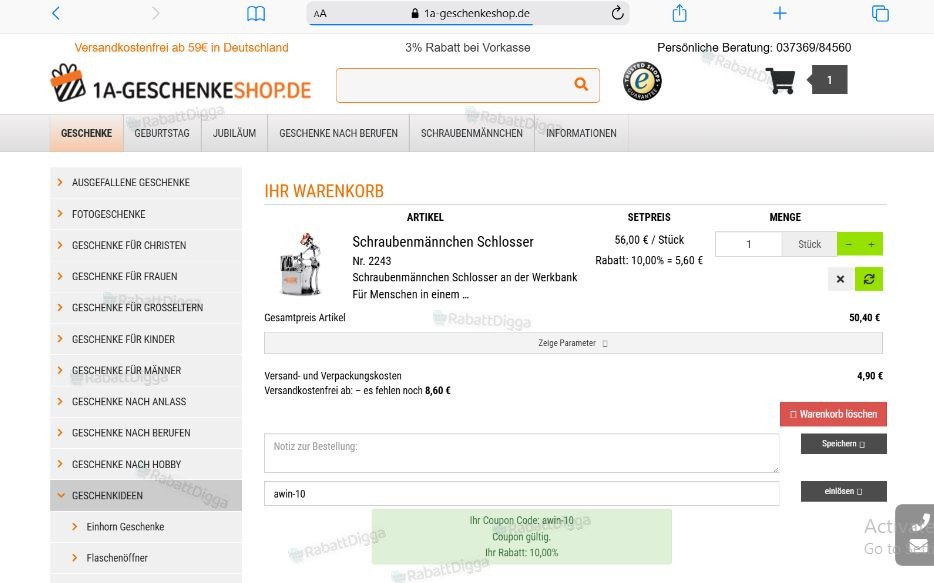Click the Schraubenmännchen Schlosser product thumbnail
This screenshot has width=934, height=583.
pyautogui.click(x=303, y=264)
